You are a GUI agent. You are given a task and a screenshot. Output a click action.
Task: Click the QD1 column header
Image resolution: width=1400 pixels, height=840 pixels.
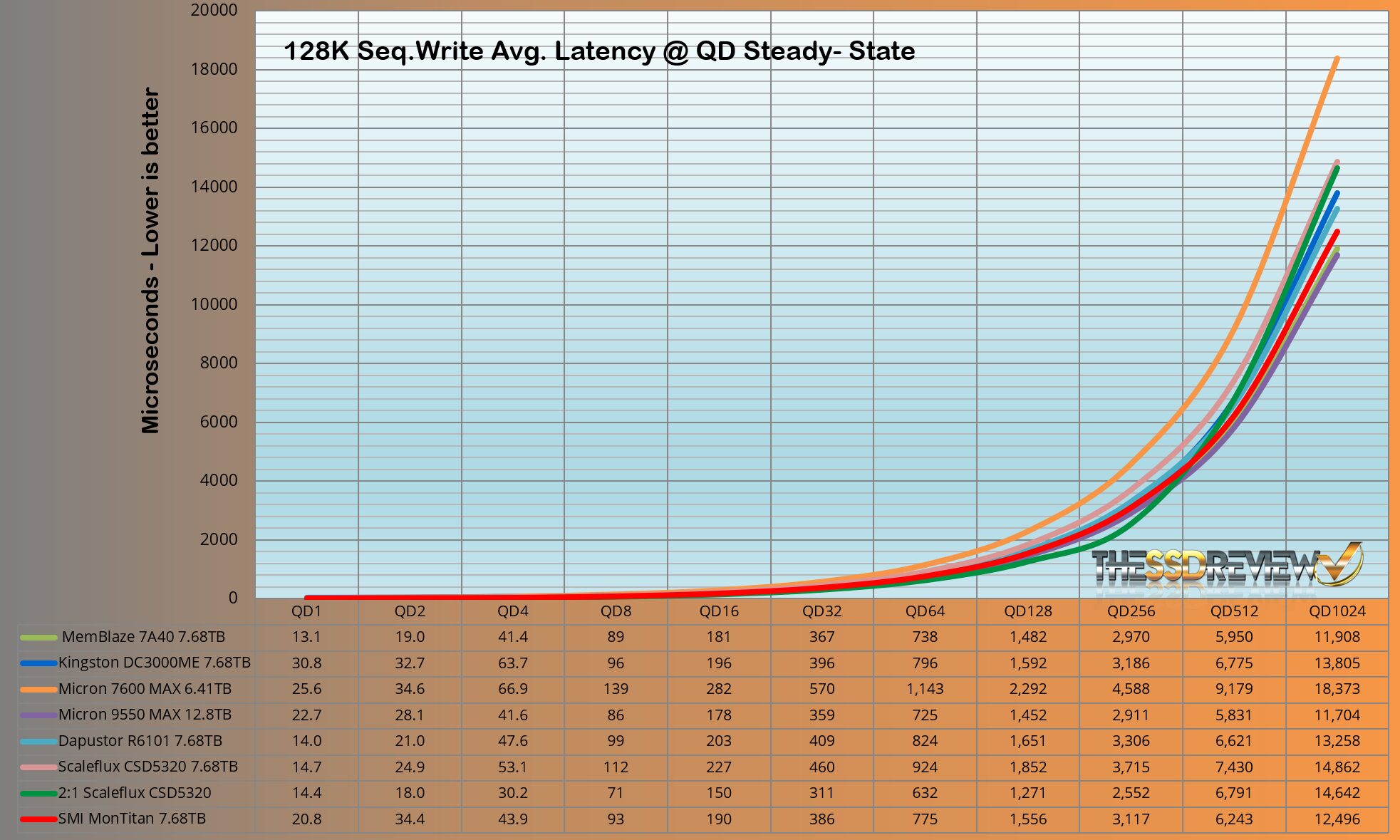pyautogui.click(x=306, y=611)
